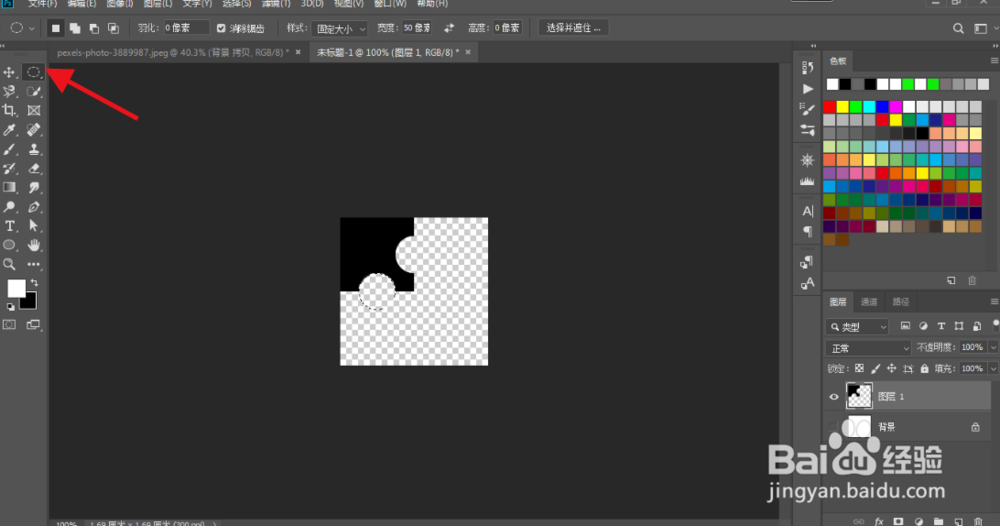Open the Layers panel menu
1000x526 pixels.
994,302
